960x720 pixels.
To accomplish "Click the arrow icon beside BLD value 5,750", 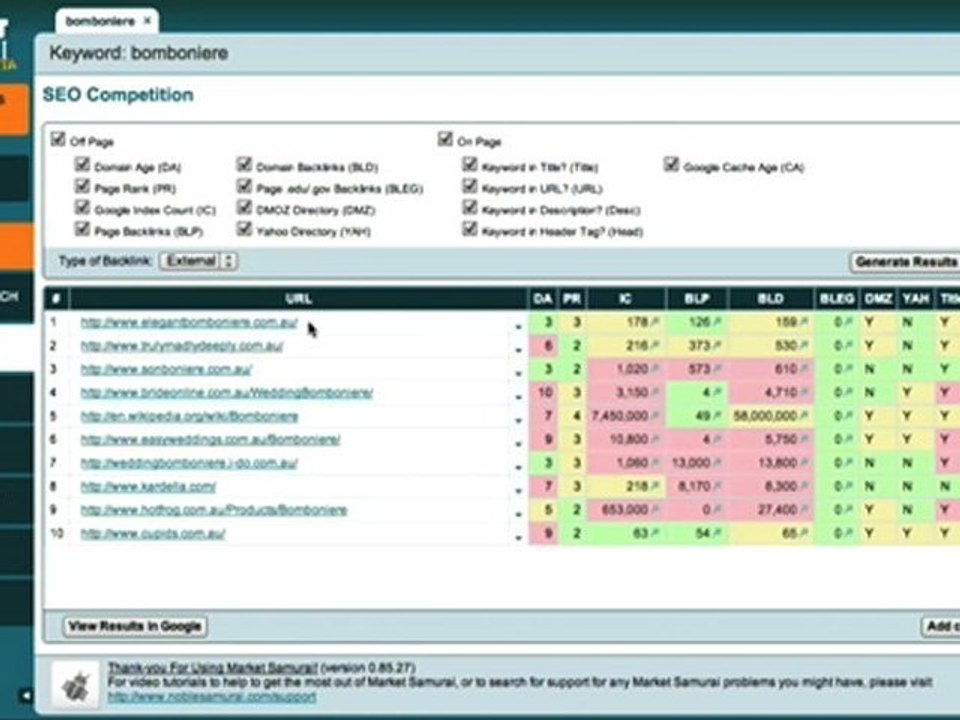I will coord(803,440).
